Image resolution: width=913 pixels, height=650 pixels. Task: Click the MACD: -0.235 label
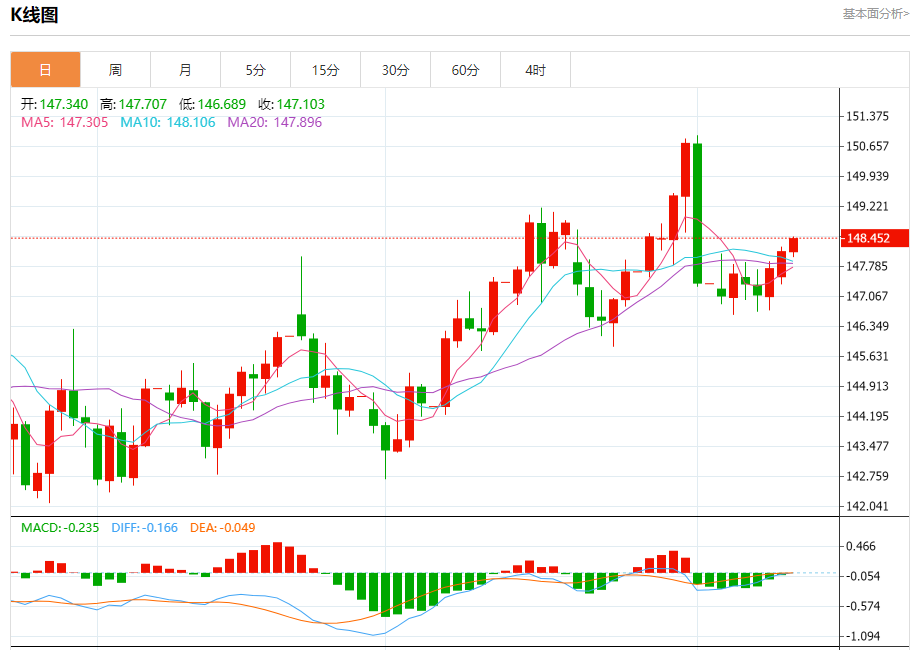pos(60,528)
